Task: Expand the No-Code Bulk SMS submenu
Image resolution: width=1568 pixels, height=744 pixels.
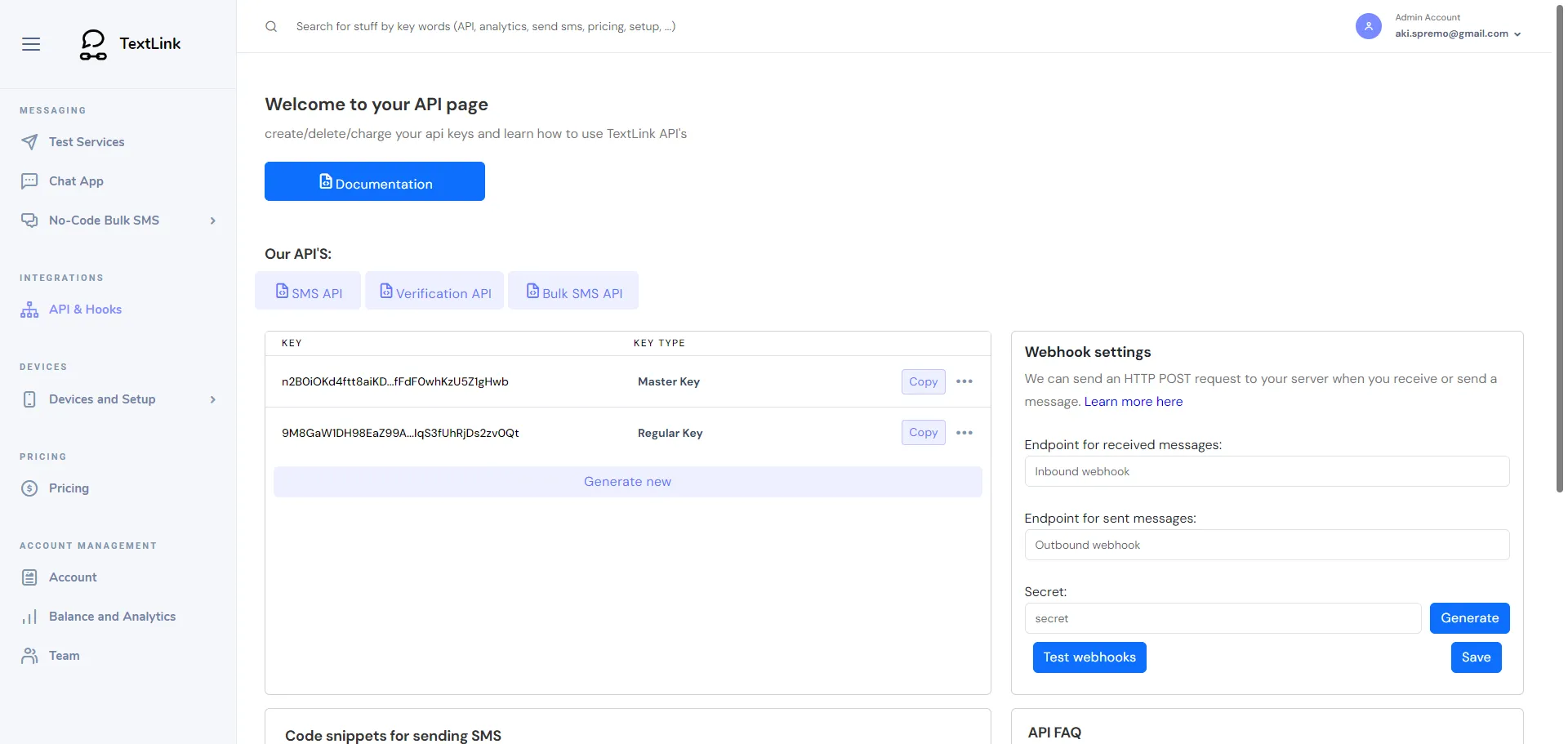Action: coord(212,221)
